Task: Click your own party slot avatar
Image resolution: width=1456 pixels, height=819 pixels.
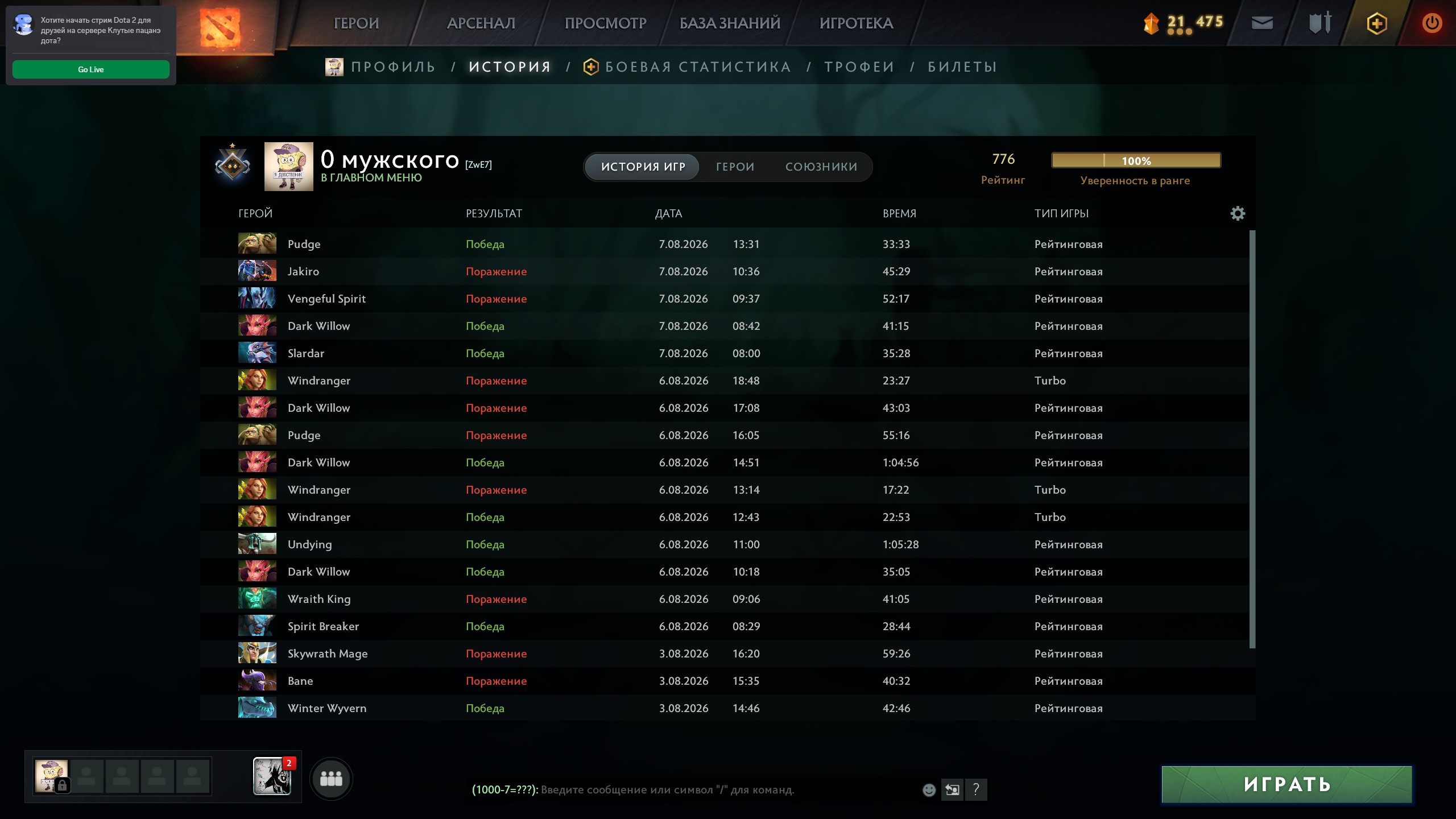Action: 51,776
